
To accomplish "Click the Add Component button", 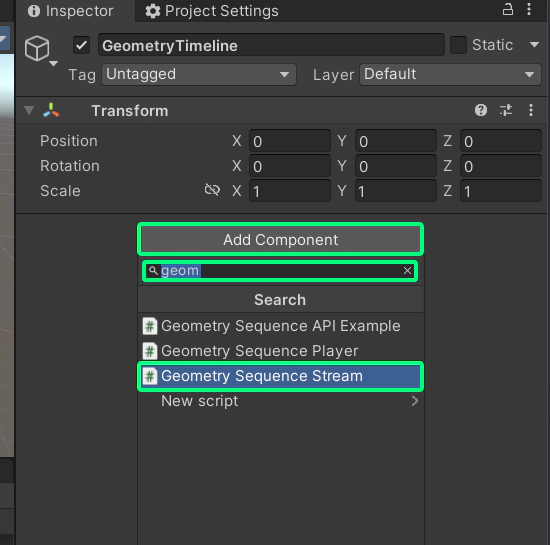I will (x=281, y=240).
